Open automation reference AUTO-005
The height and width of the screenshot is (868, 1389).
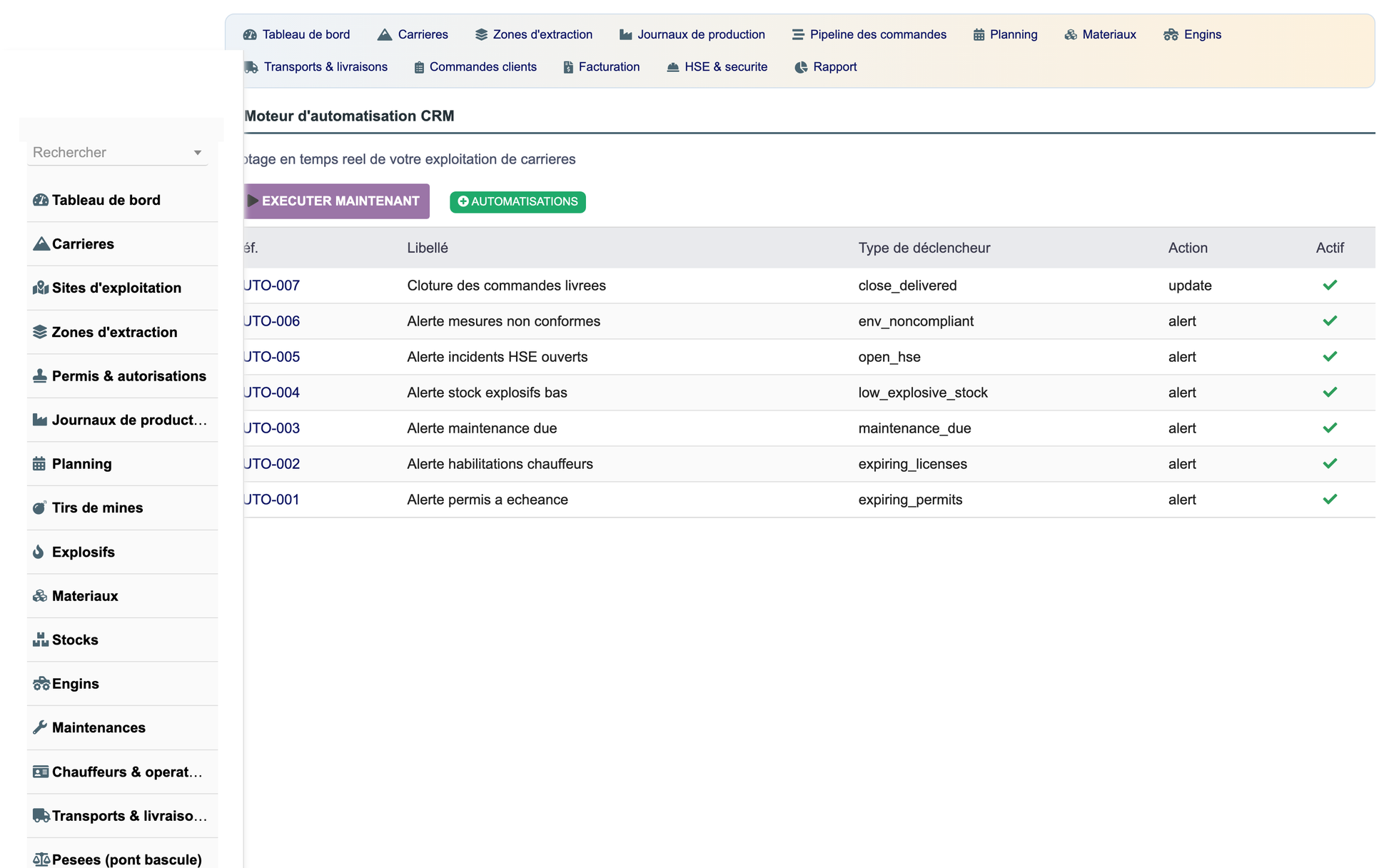(271, 357)
